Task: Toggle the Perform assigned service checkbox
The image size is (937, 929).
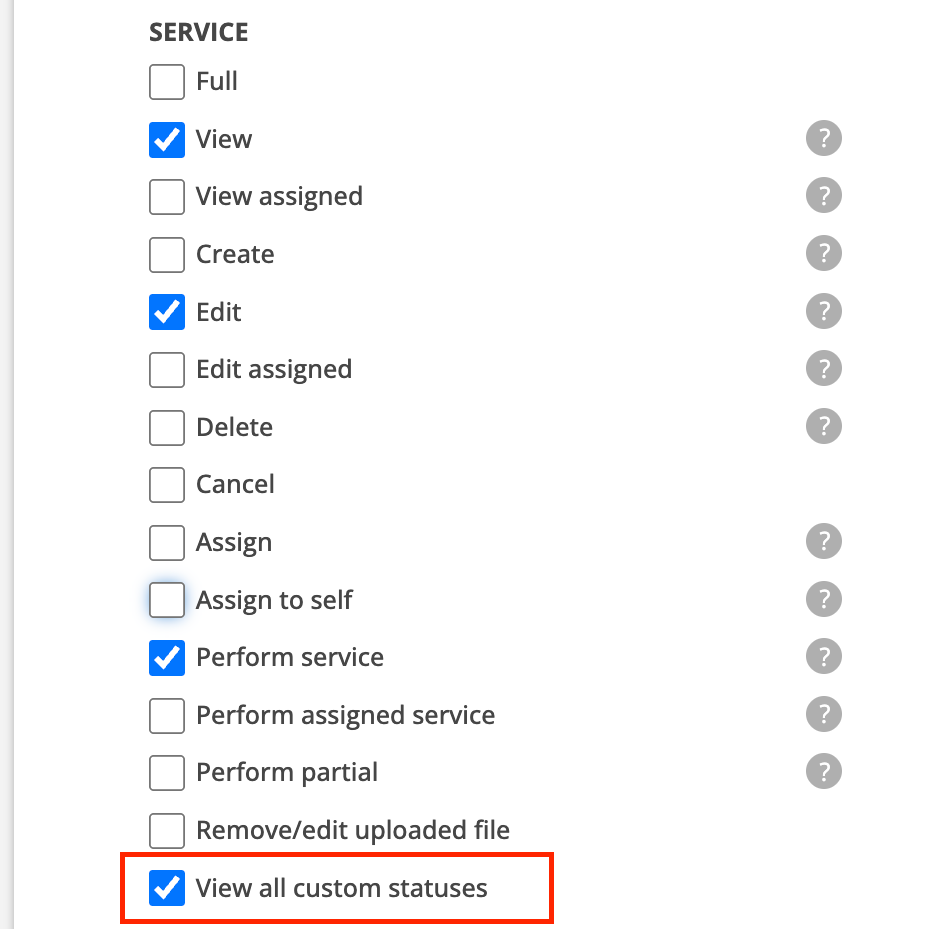Action: coord(167,715)
